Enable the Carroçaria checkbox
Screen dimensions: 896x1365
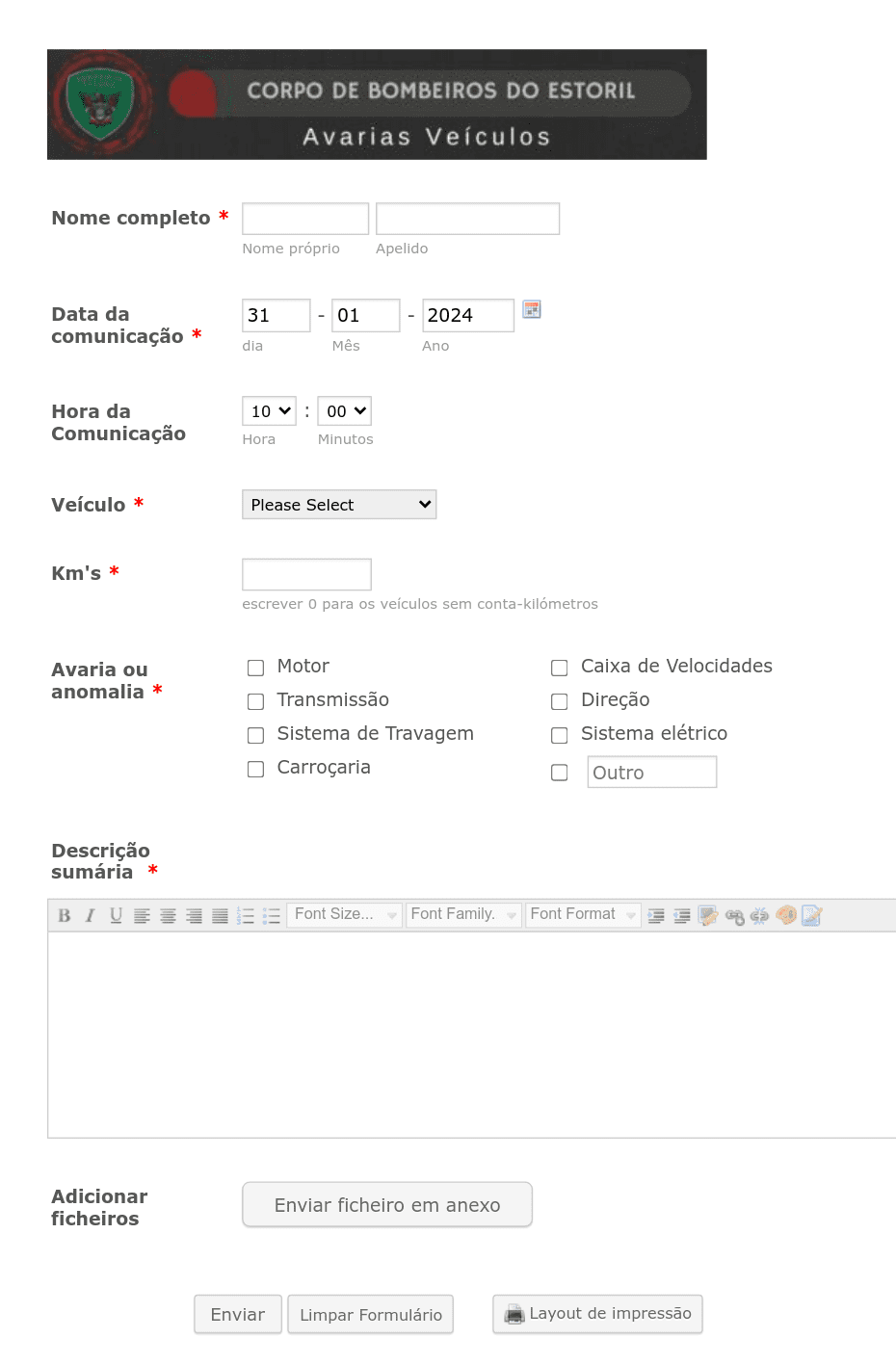point(255,769)
